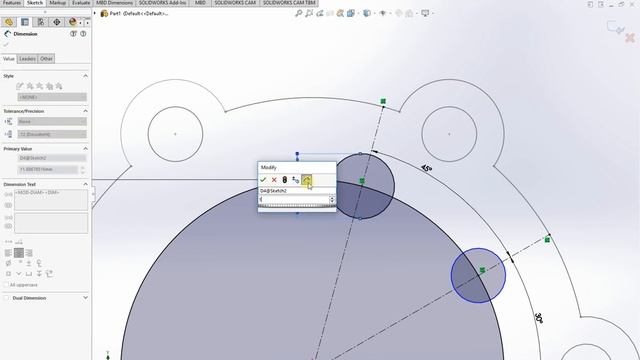
Task: Click Part1 in the breadcrumb header
Action: pos(134,13)
